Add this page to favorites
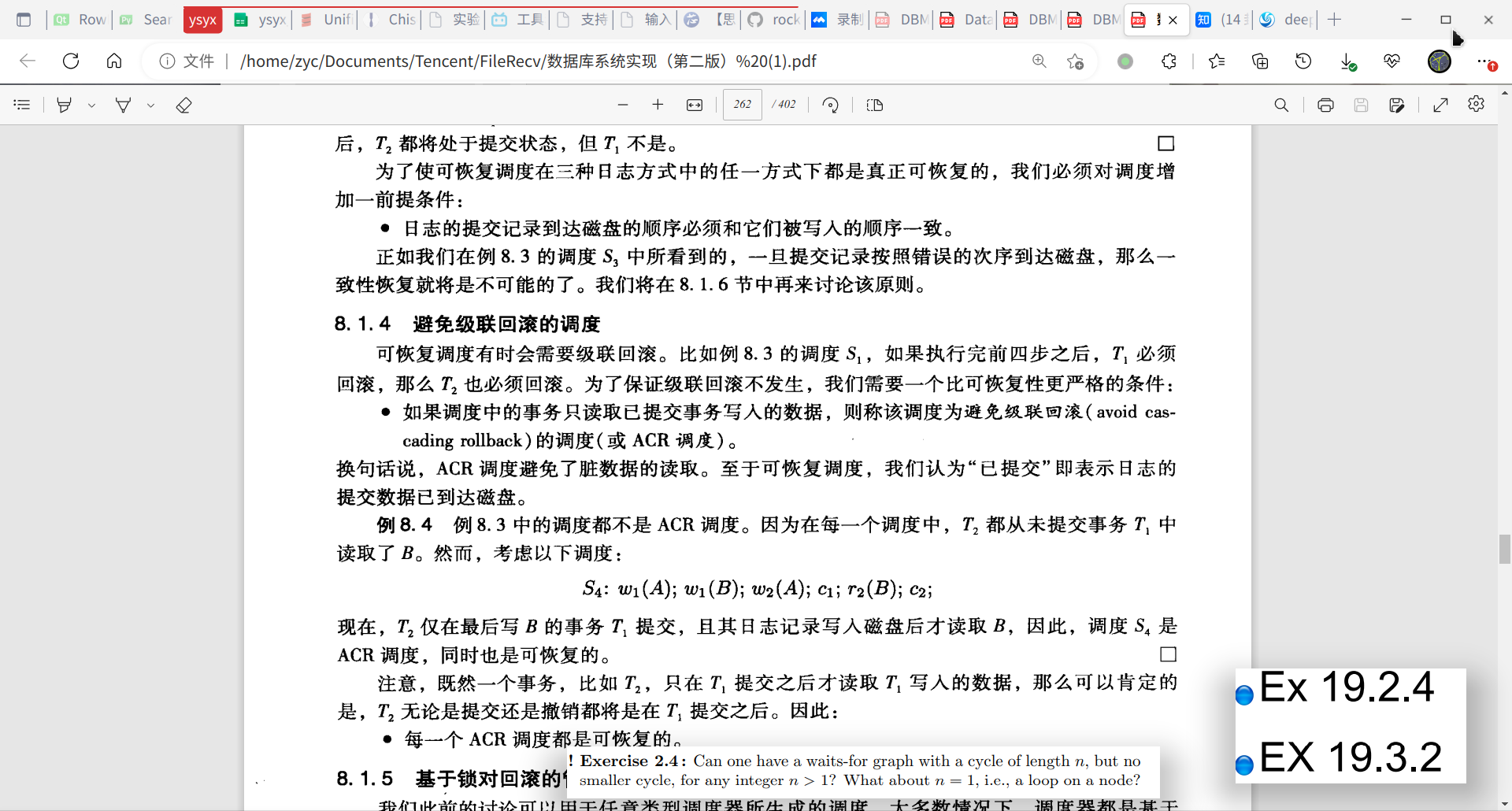The image size is (1512, 811). coord(1075,61)
